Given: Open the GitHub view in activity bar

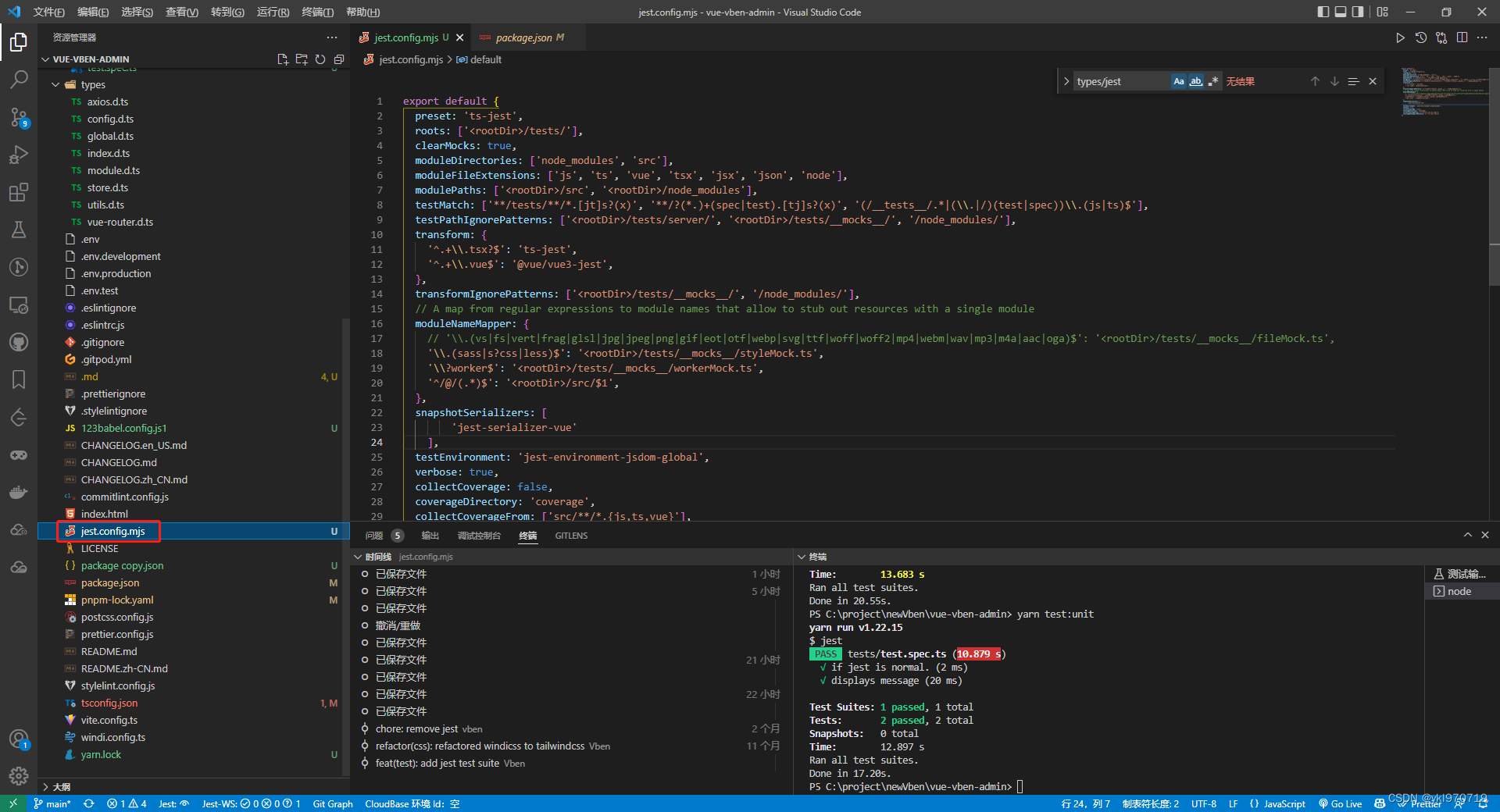Looking at the screenshot, I should [x=19, y=342].
